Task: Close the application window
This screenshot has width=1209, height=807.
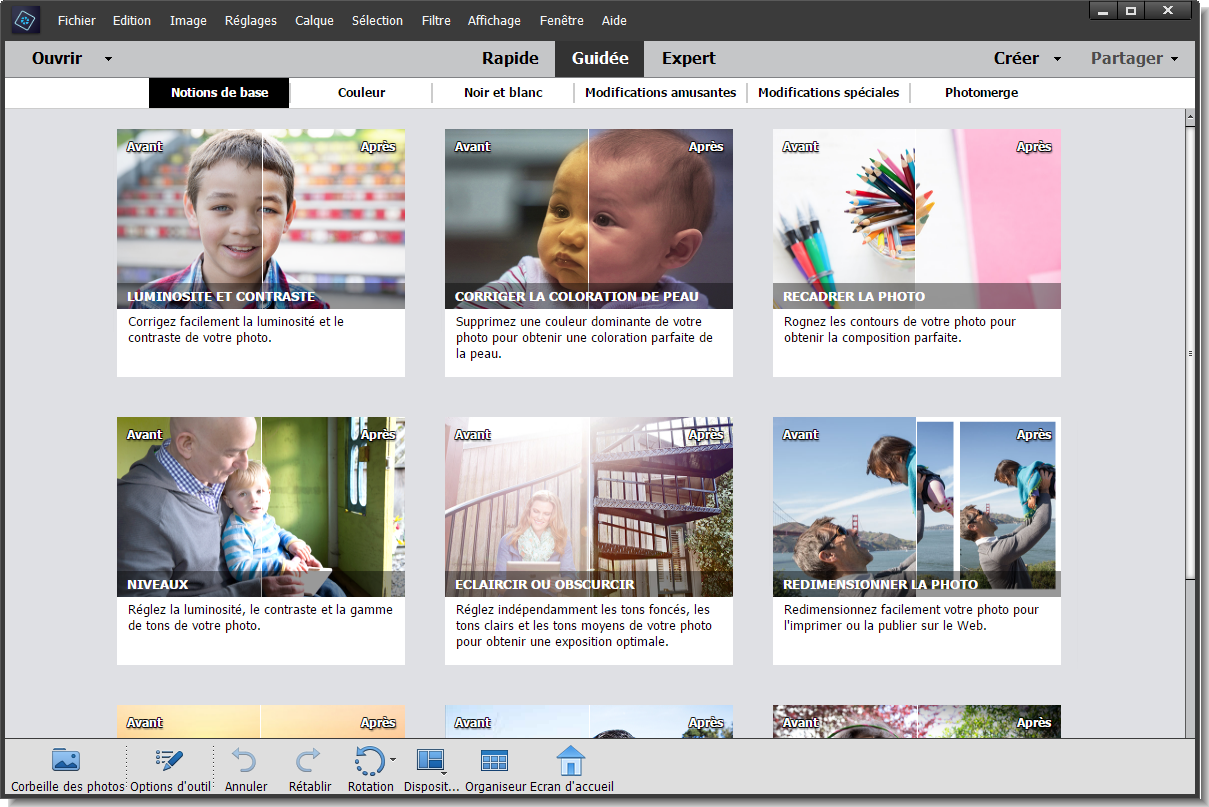Action: click(1168, 10)
